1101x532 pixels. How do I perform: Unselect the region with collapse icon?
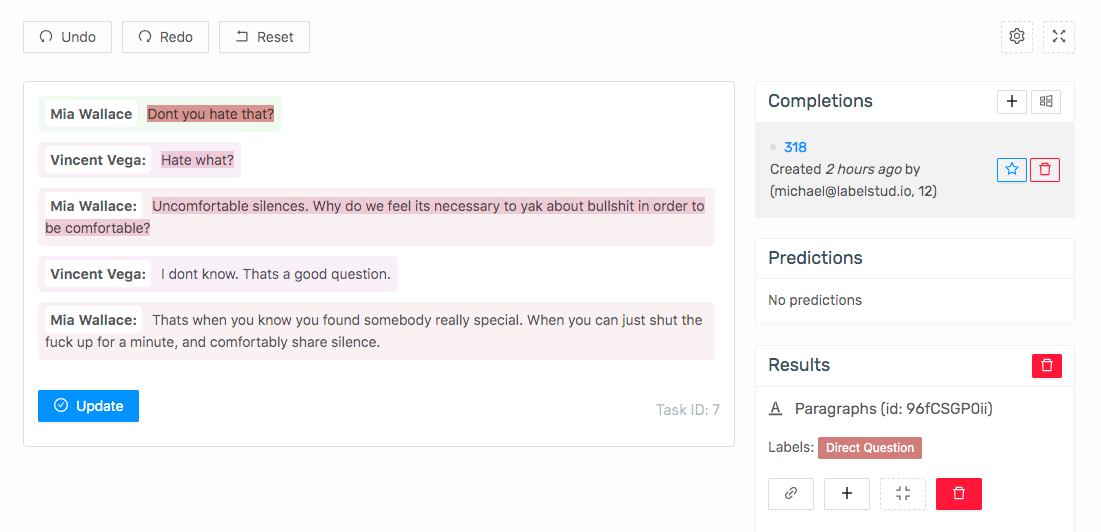[x=903, y=493]
